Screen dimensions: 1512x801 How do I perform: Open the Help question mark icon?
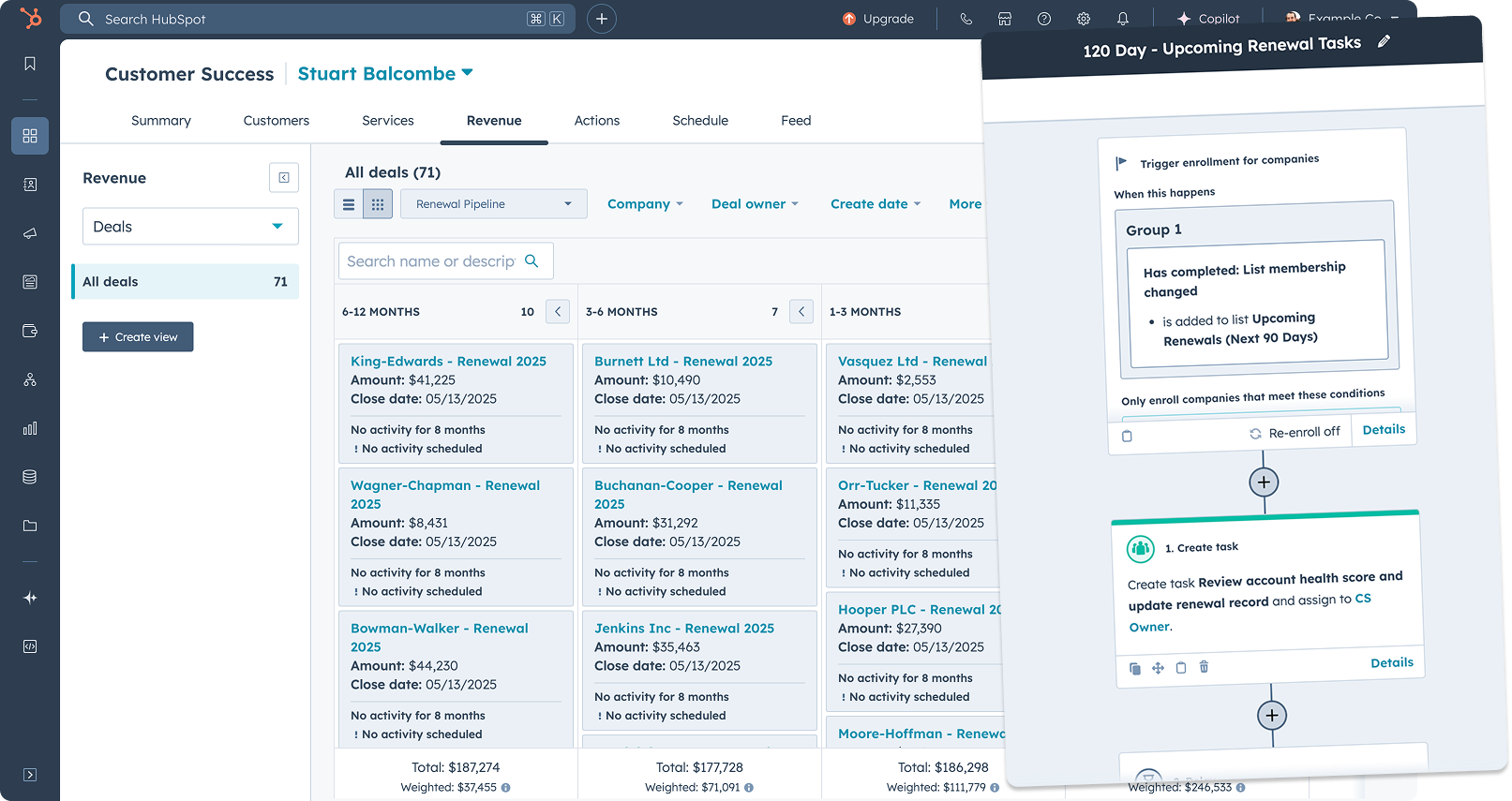[1044, 19]
